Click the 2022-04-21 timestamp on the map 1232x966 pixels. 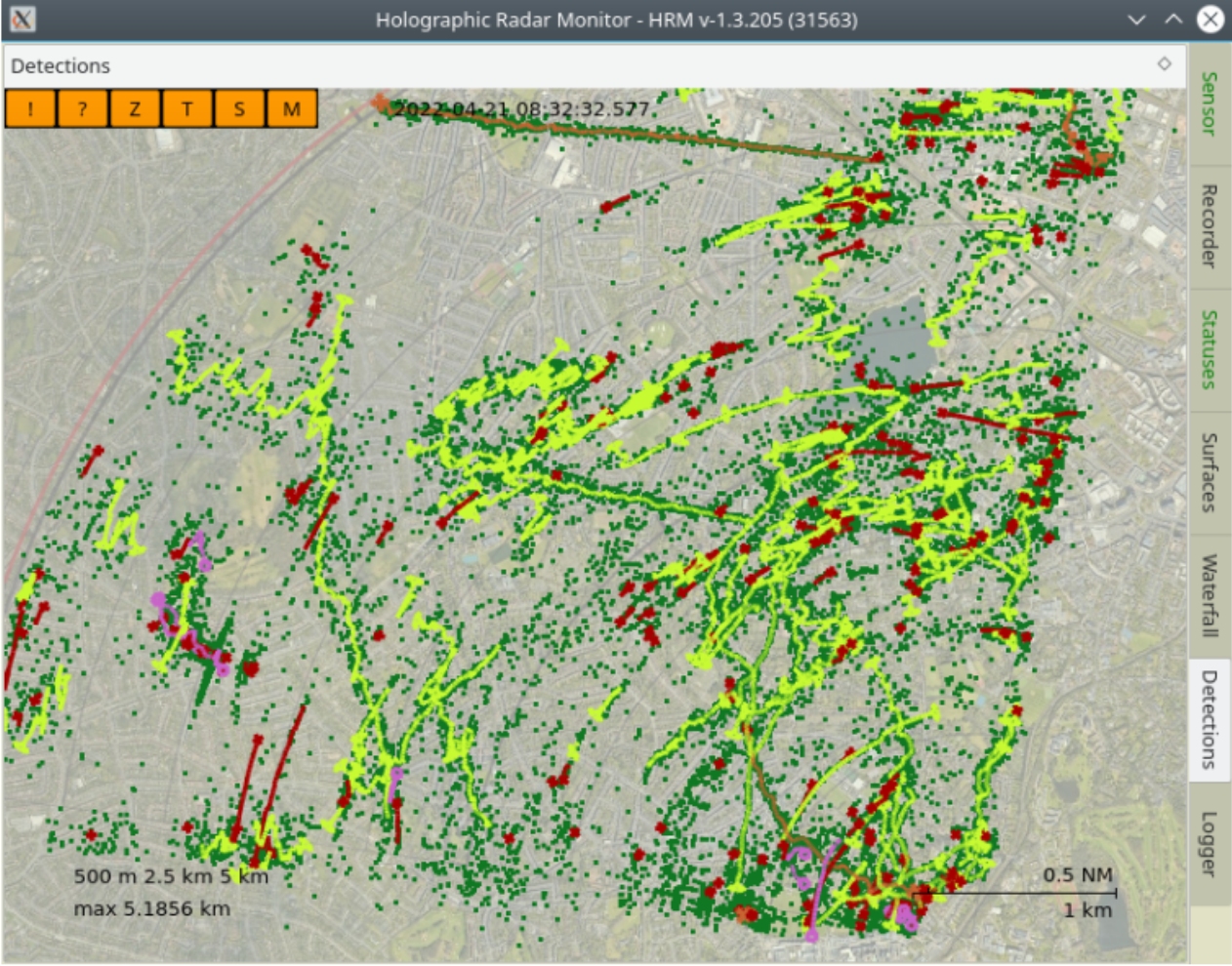point(521,108)
